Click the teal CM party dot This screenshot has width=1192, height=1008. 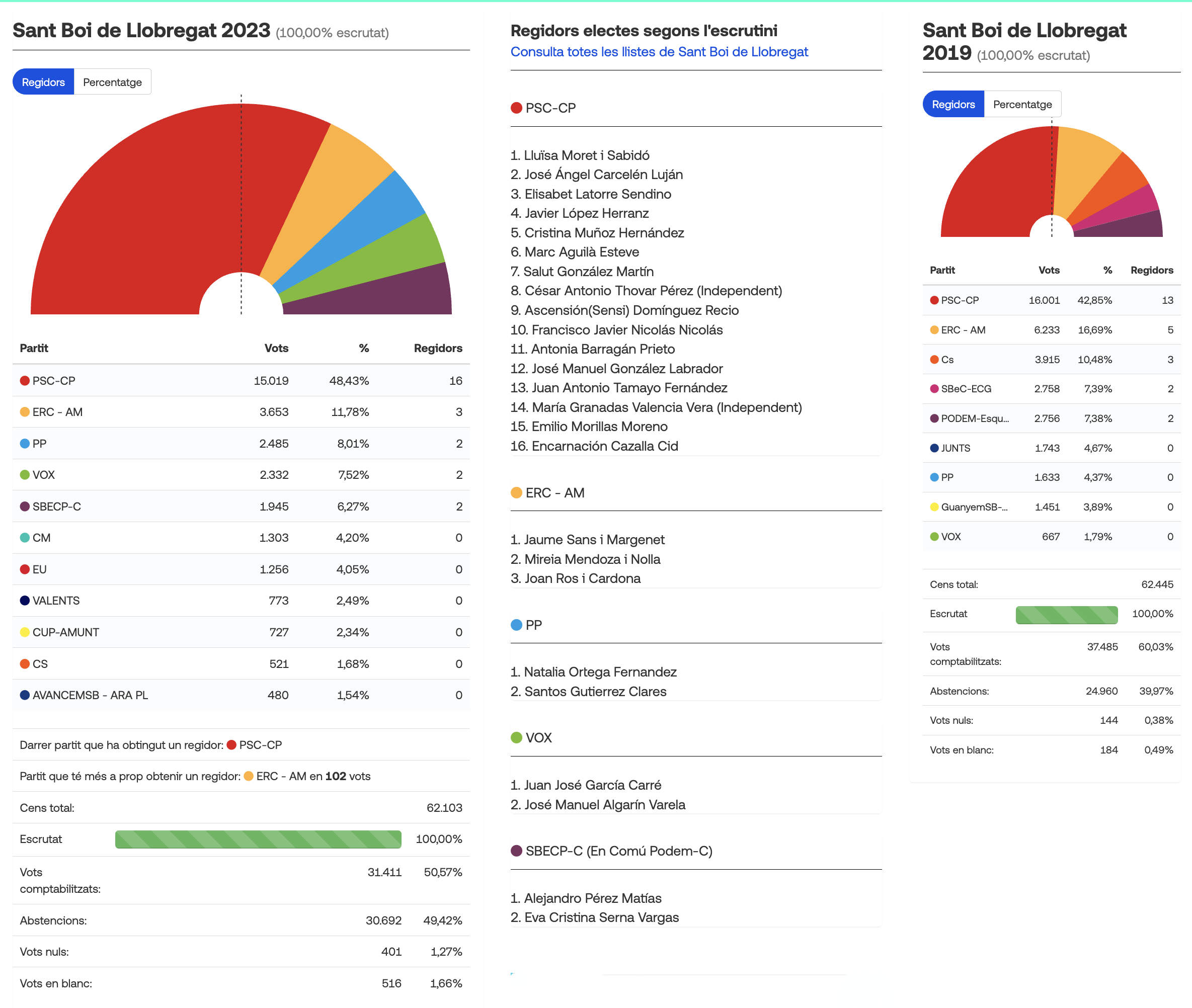25,538
